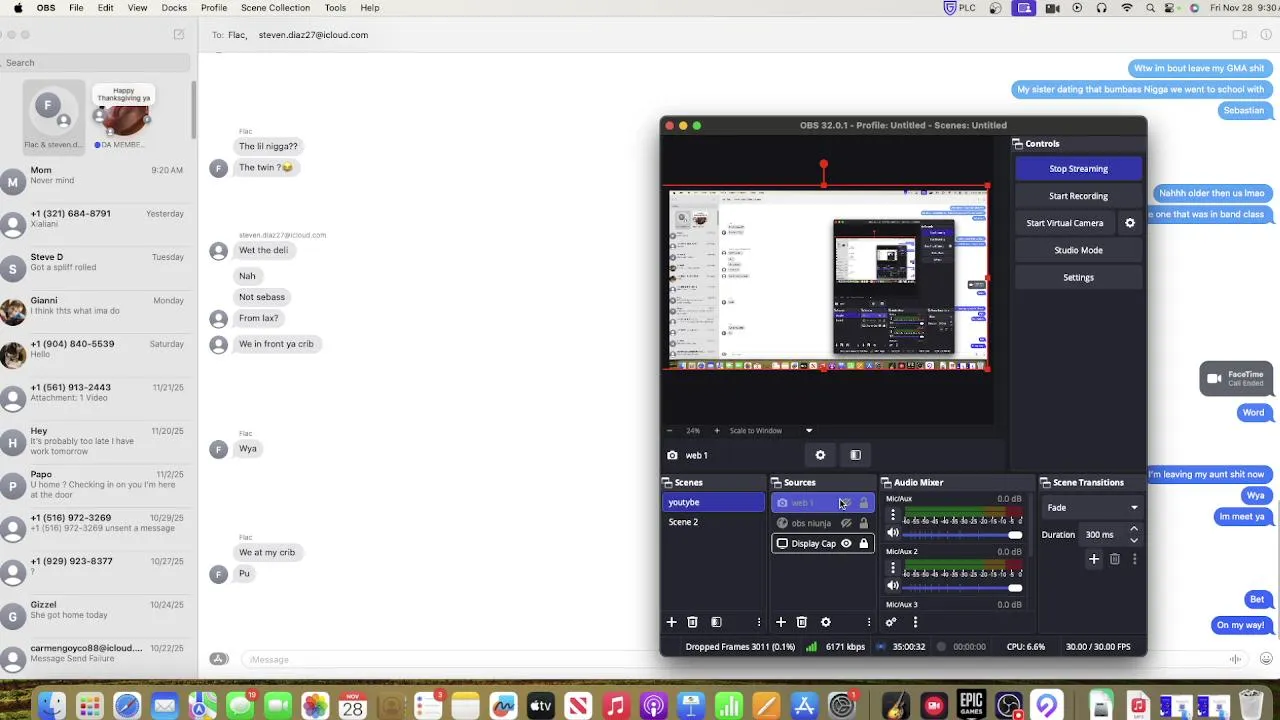Image resolution: width=1280 pixels, height=720 pixels.
Task: Pop out Controls dock icon
Action: [1018, 143]
